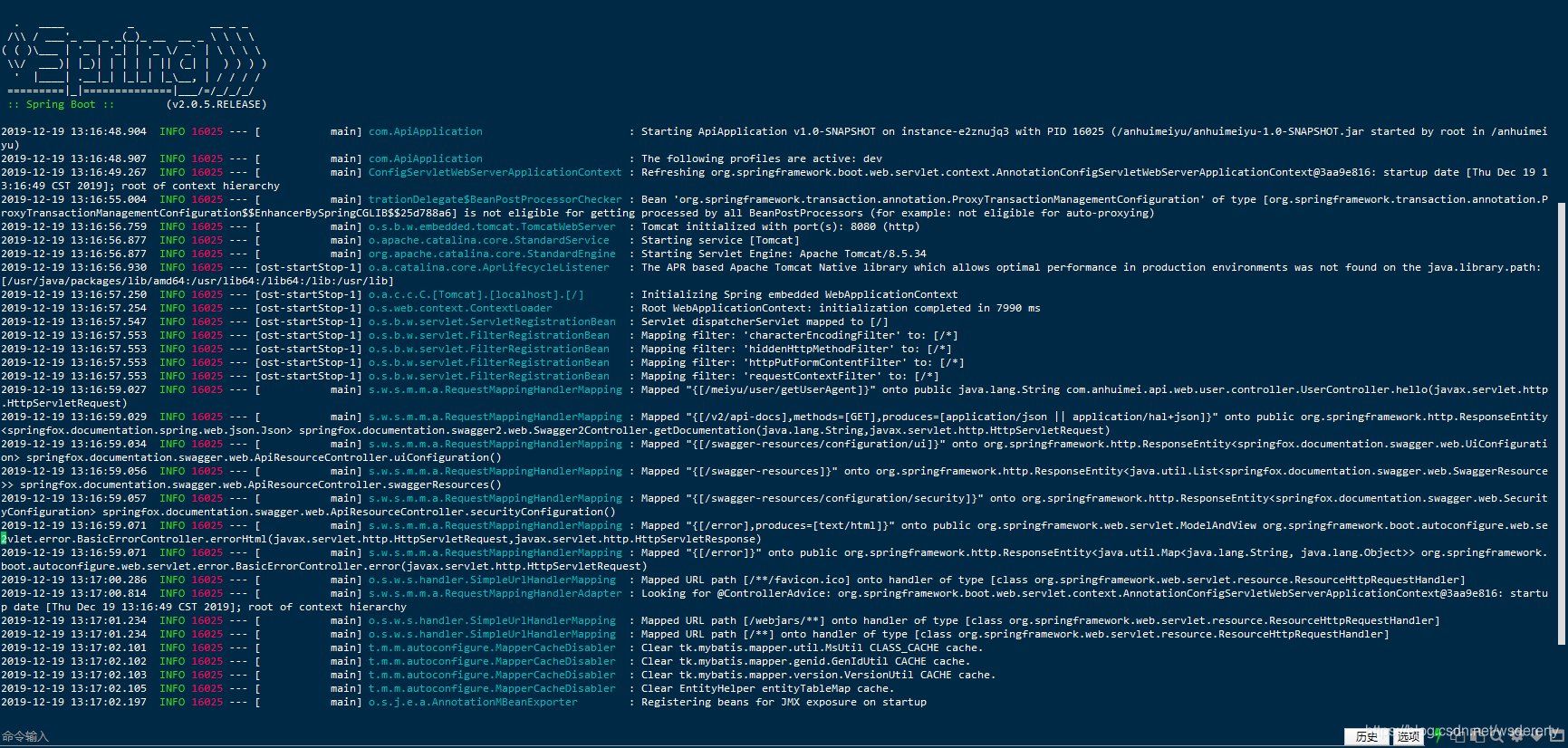Click 'Servlet dispatcherServlet mapped to [/]'
The height and width of the screenshot is (748, 1568).
tap(765, 321)
